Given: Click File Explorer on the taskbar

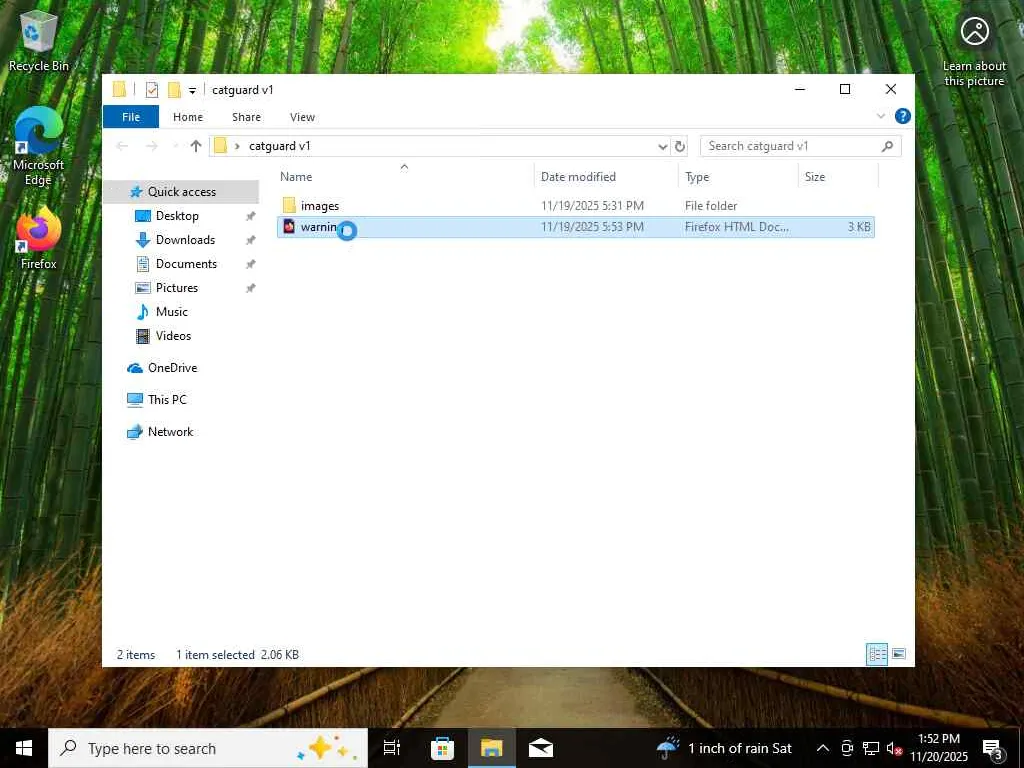Looking at the screenshot, I should [492, 748].
